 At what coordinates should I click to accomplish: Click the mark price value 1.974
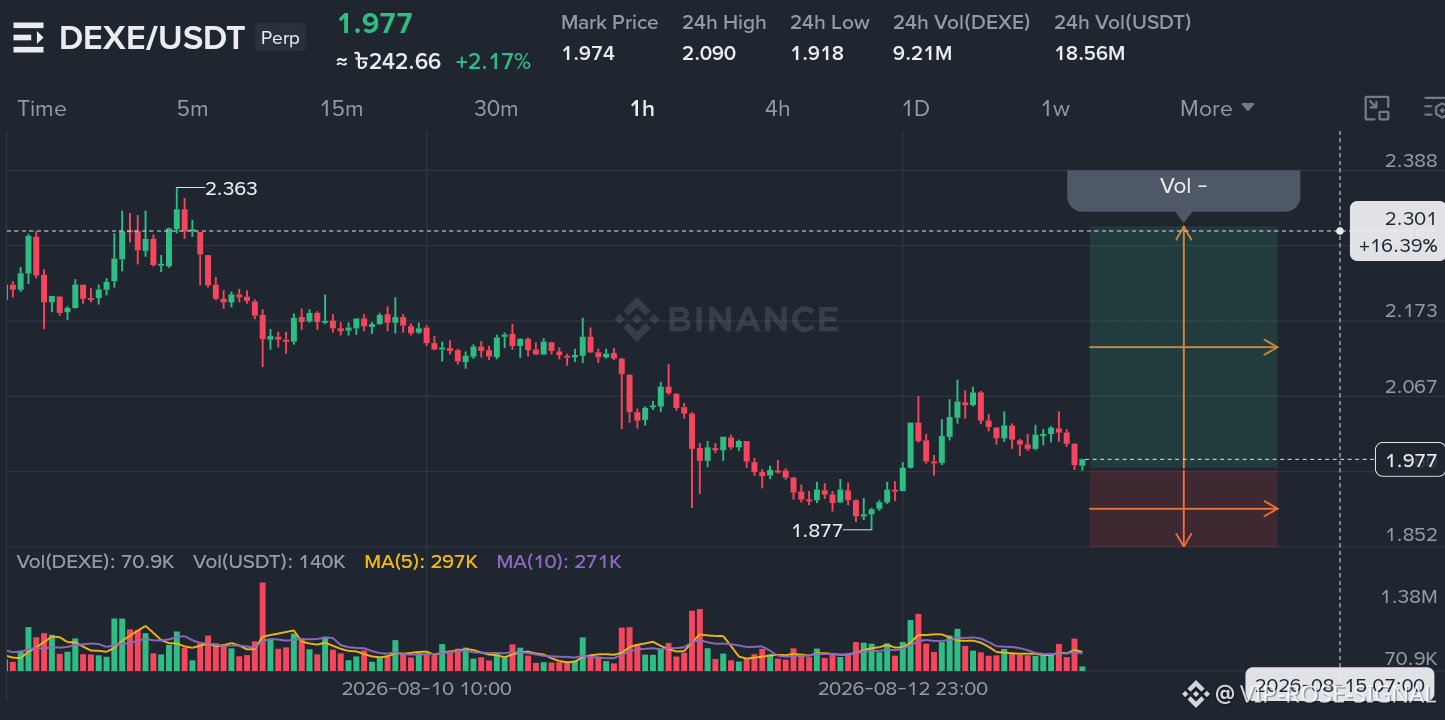tap(588, 53)
